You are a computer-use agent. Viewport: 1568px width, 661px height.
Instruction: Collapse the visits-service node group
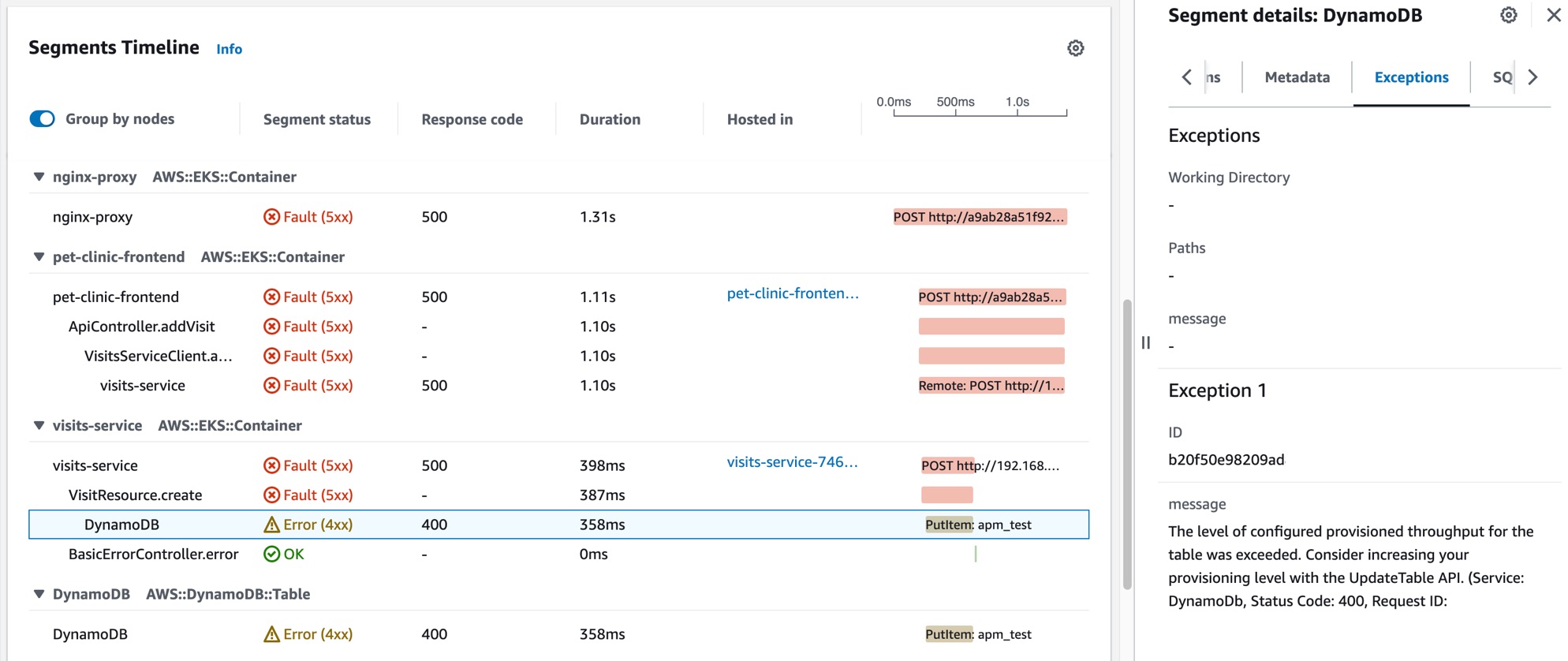pyautogui.click(x=39, y=426)
